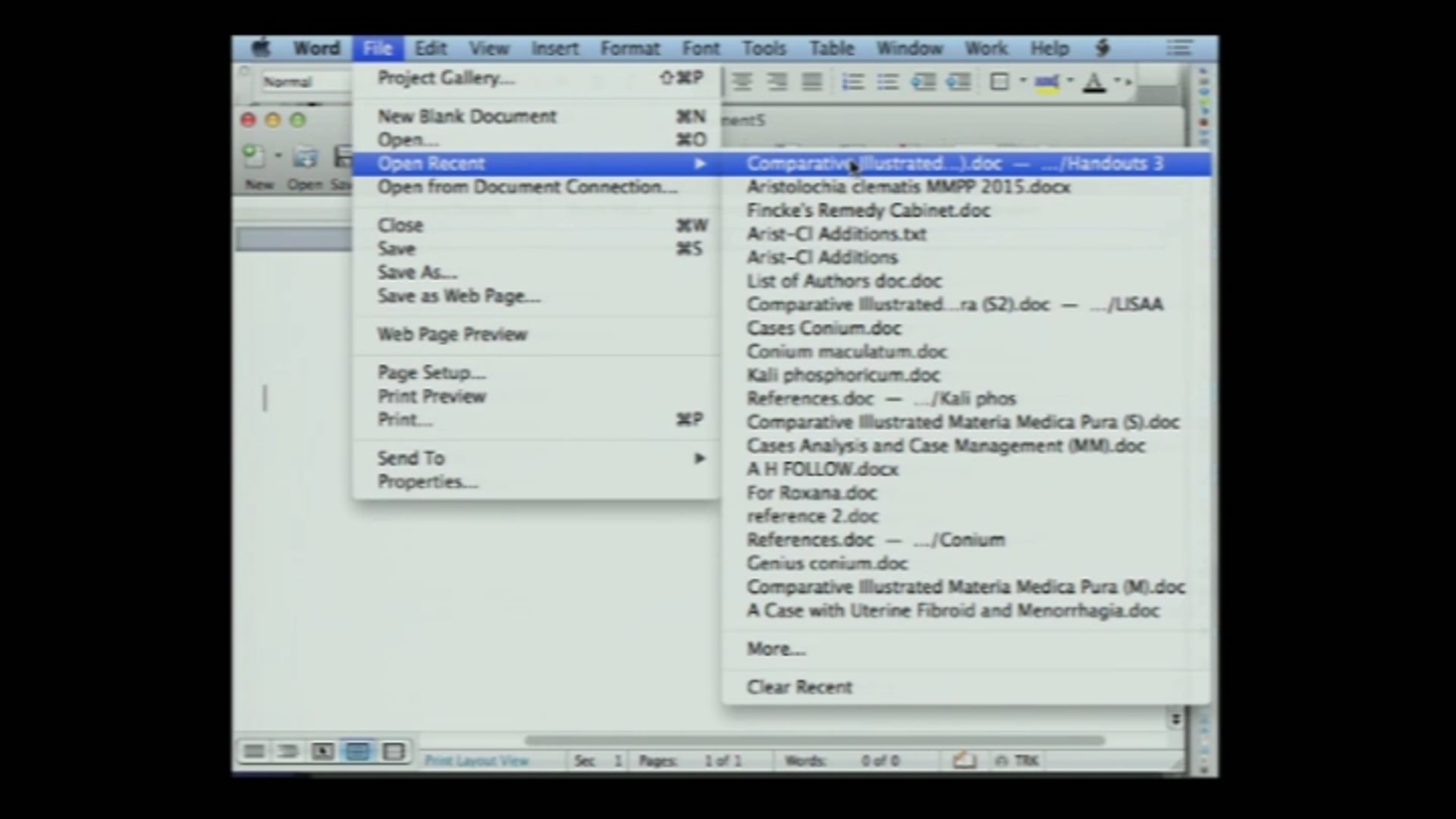Click the numbered list icon
The width and height of the screenshot is (1456, 819).
(x=853, y=82)
